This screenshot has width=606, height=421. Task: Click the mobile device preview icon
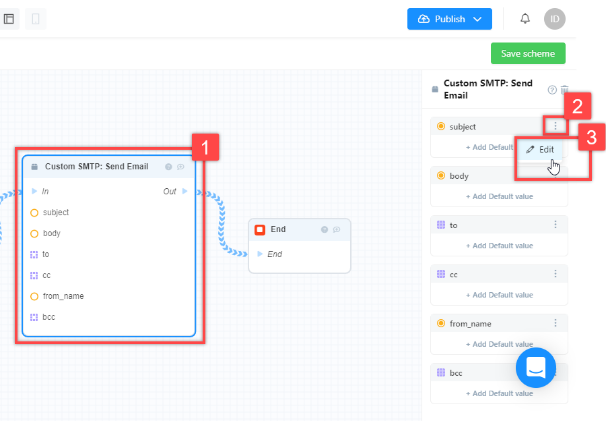(x=36, y=19)
